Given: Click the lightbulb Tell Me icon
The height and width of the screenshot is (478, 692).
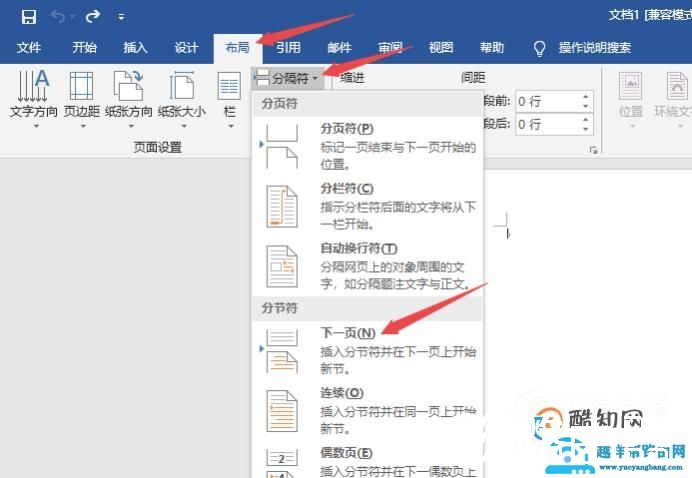Looking at the screenshot, I should coord(539,49).
